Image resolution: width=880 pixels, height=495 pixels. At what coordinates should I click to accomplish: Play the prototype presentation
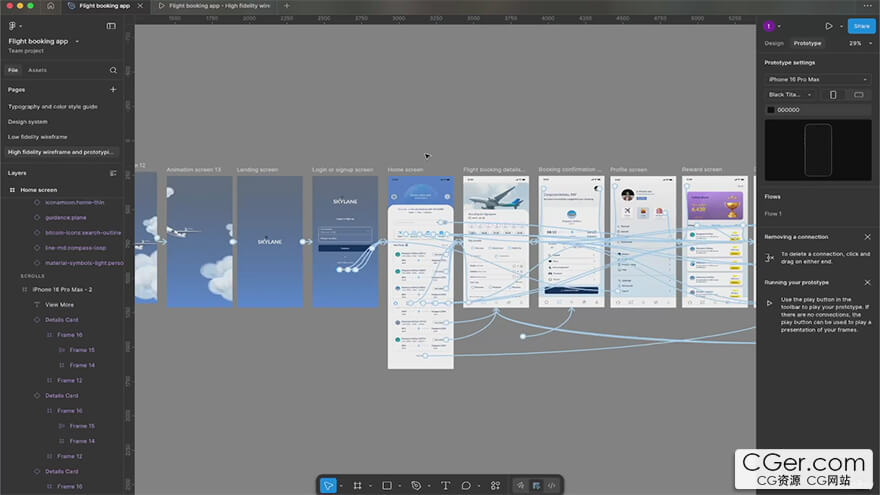[x=828, y=26]
